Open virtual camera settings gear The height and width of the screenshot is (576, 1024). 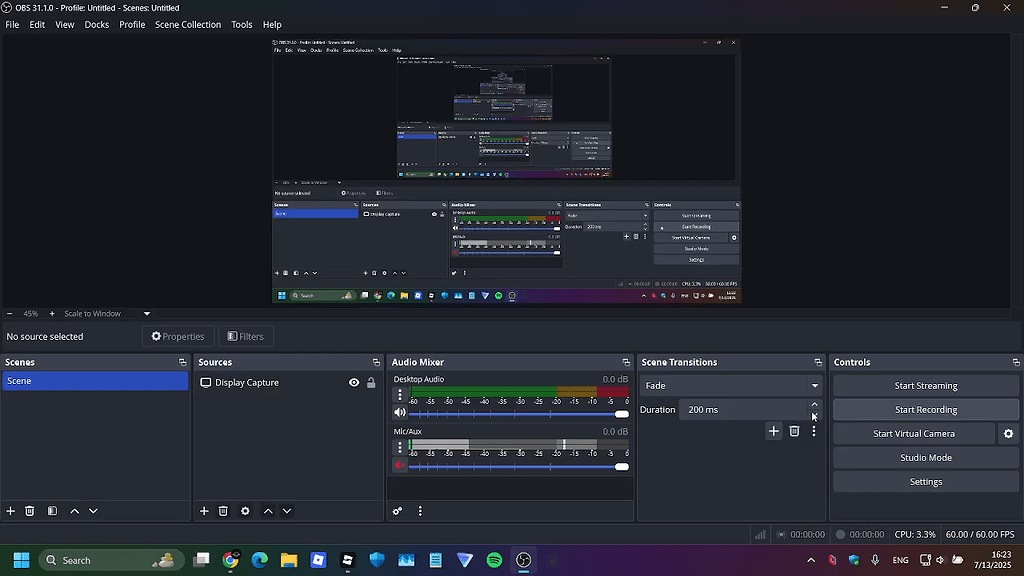coord(1008,434)
